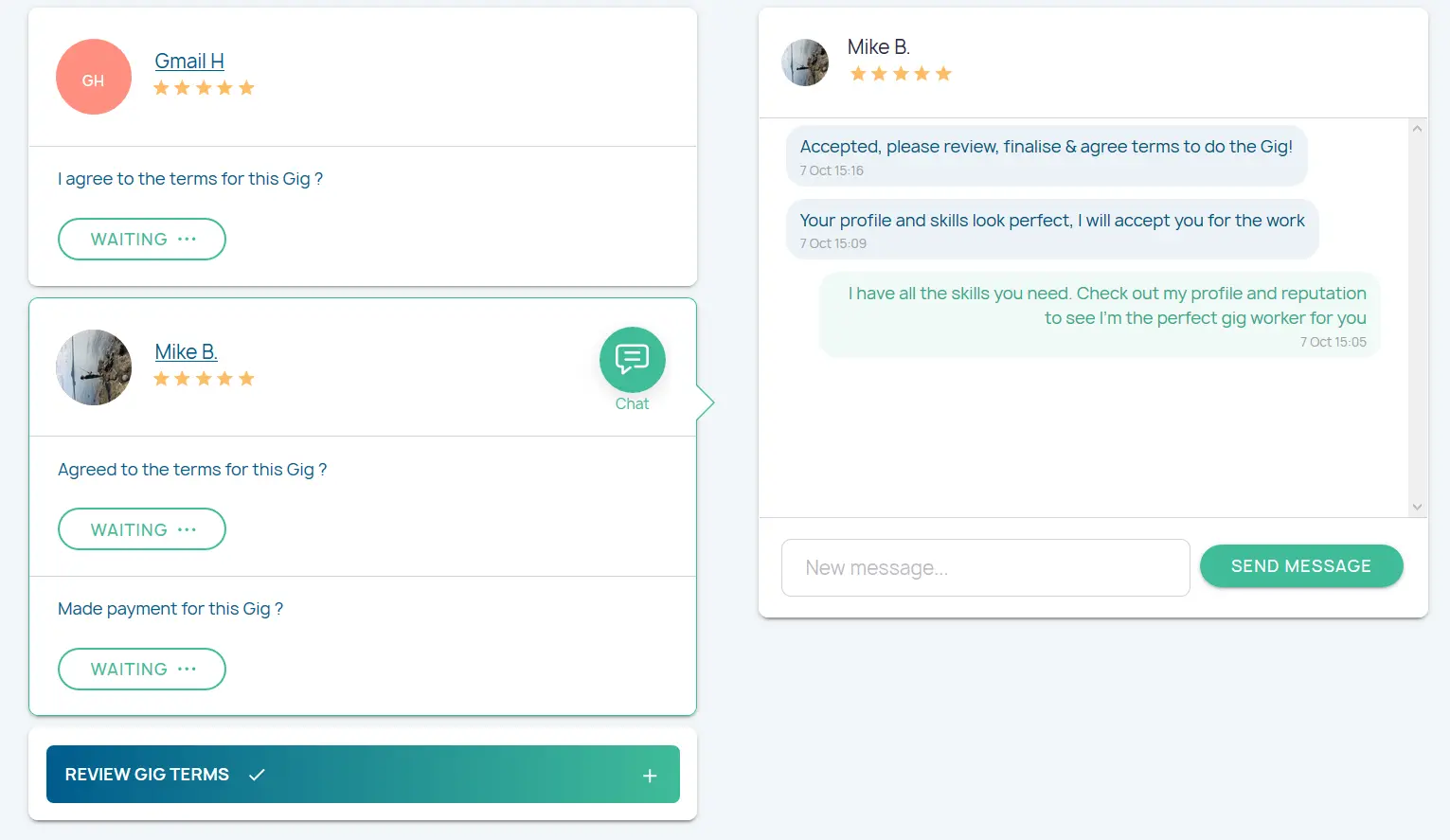Click the checkmark beside Review Gig Terms
The height and width of the screenshot is (840, 1450).
(x=257, y=775)
